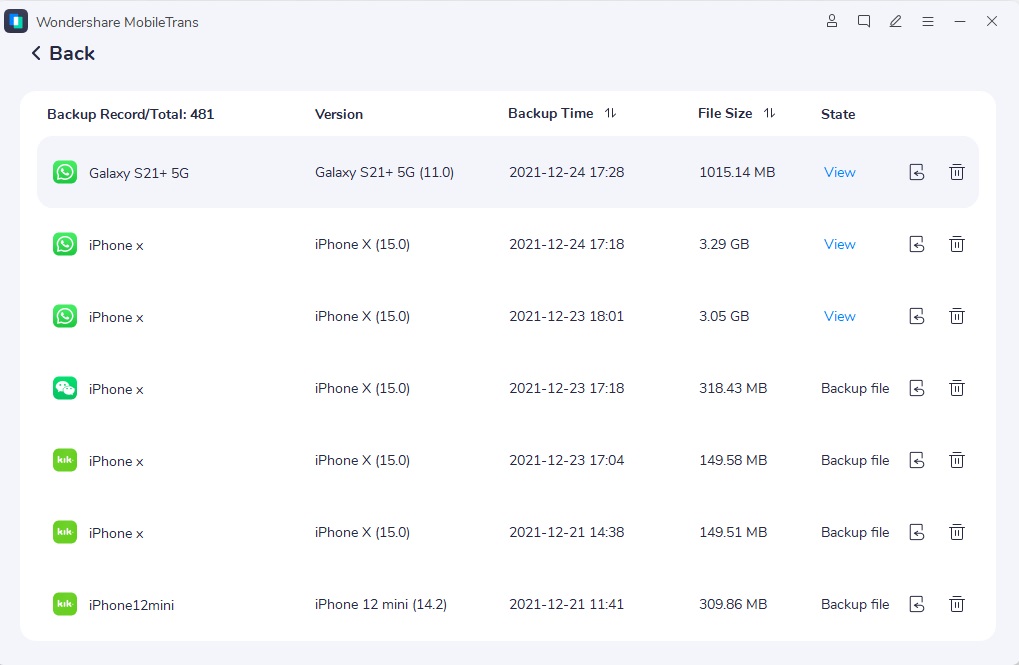Click WhatsApp icon of 3.29 GB backup
This screenshot has width=1019, height=665.
pos(65,244)
